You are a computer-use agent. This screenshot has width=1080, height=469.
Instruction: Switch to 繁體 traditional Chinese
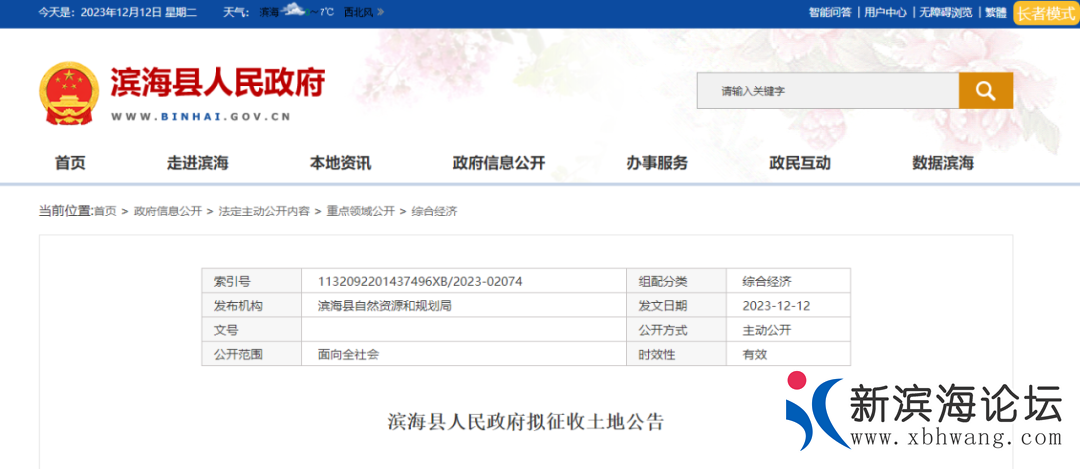click(996, 13)
